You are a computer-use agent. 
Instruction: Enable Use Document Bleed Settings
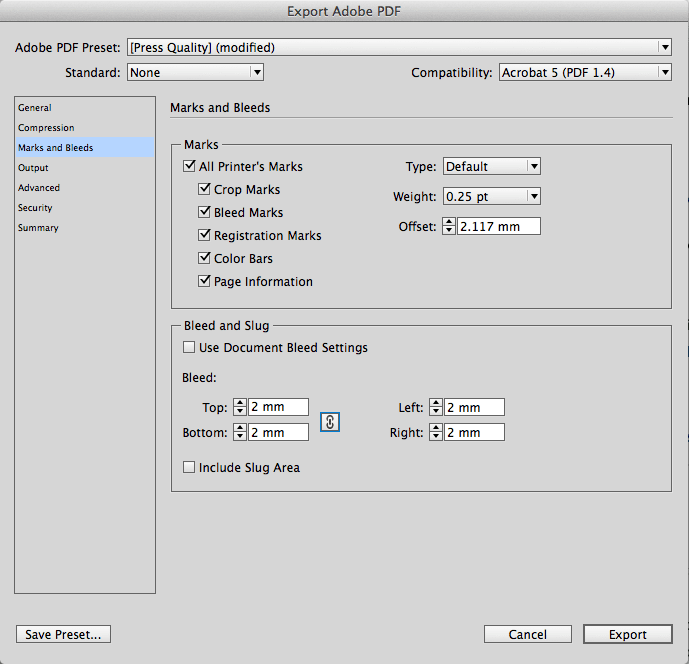pyautogui.click(x=189, y=347)
